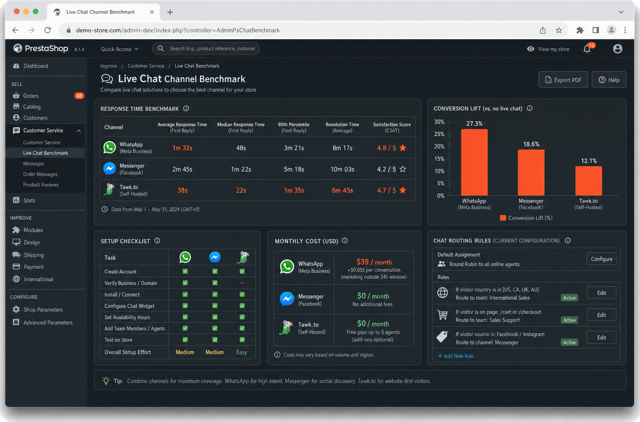Toggle WhatsApp Create Account checkbox
The height and width of the screenshot is (422, 640).
point(185,271)
